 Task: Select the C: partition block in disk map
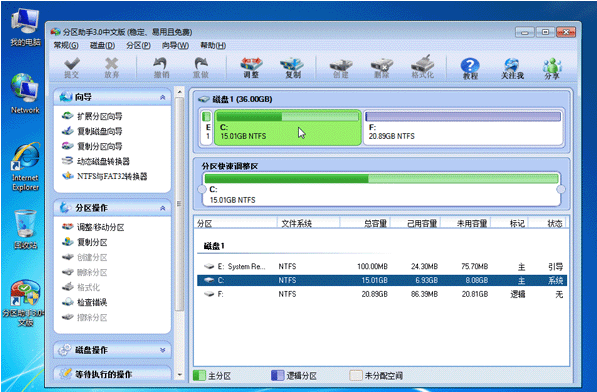pos(288,128)
